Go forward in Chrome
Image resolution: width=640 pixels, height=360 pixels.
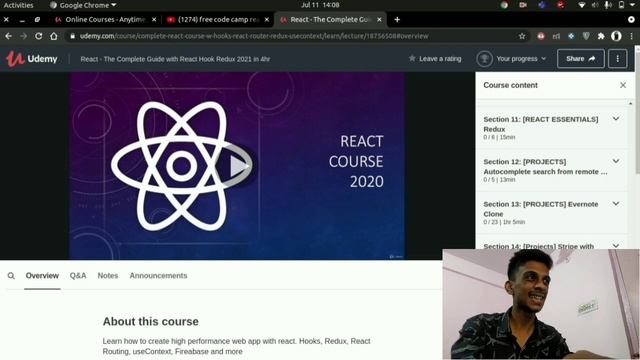tap(23, 36)
